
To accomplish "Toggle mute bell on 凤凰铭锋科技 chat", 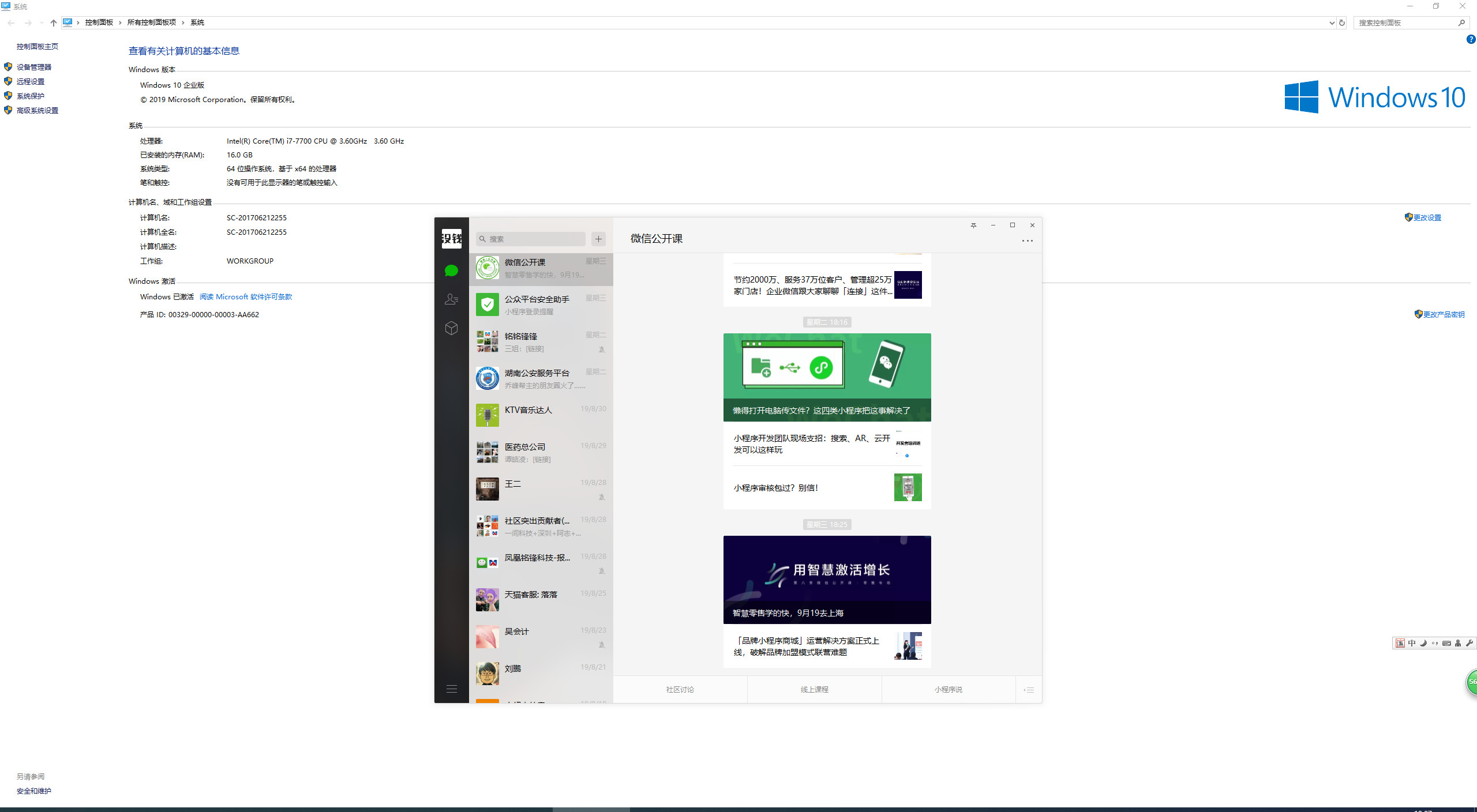I will 602,570.
